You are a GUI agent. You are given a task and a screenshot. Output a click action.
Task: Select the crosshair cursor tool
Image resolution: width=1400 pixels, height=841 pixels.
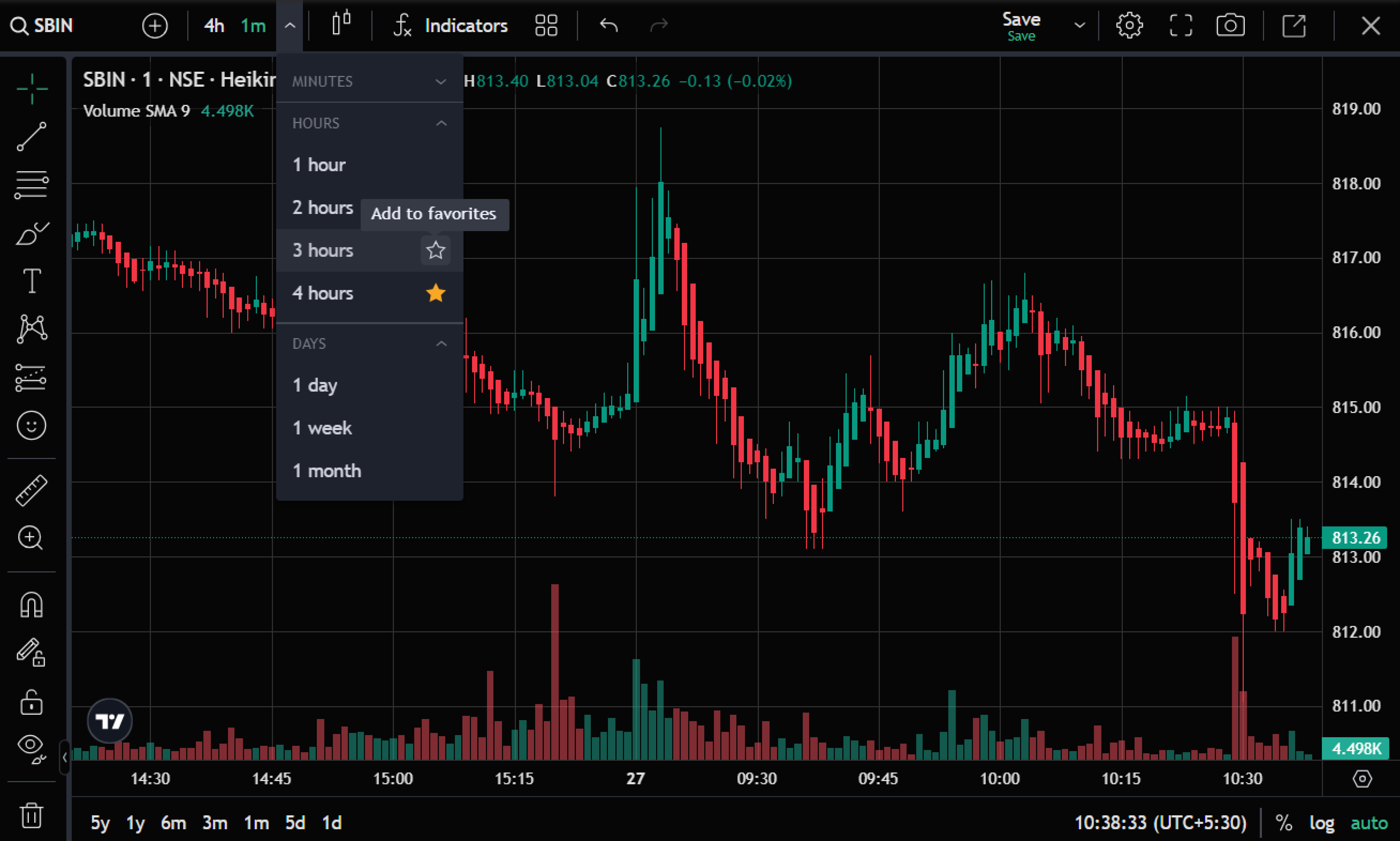tap(32, 89)
